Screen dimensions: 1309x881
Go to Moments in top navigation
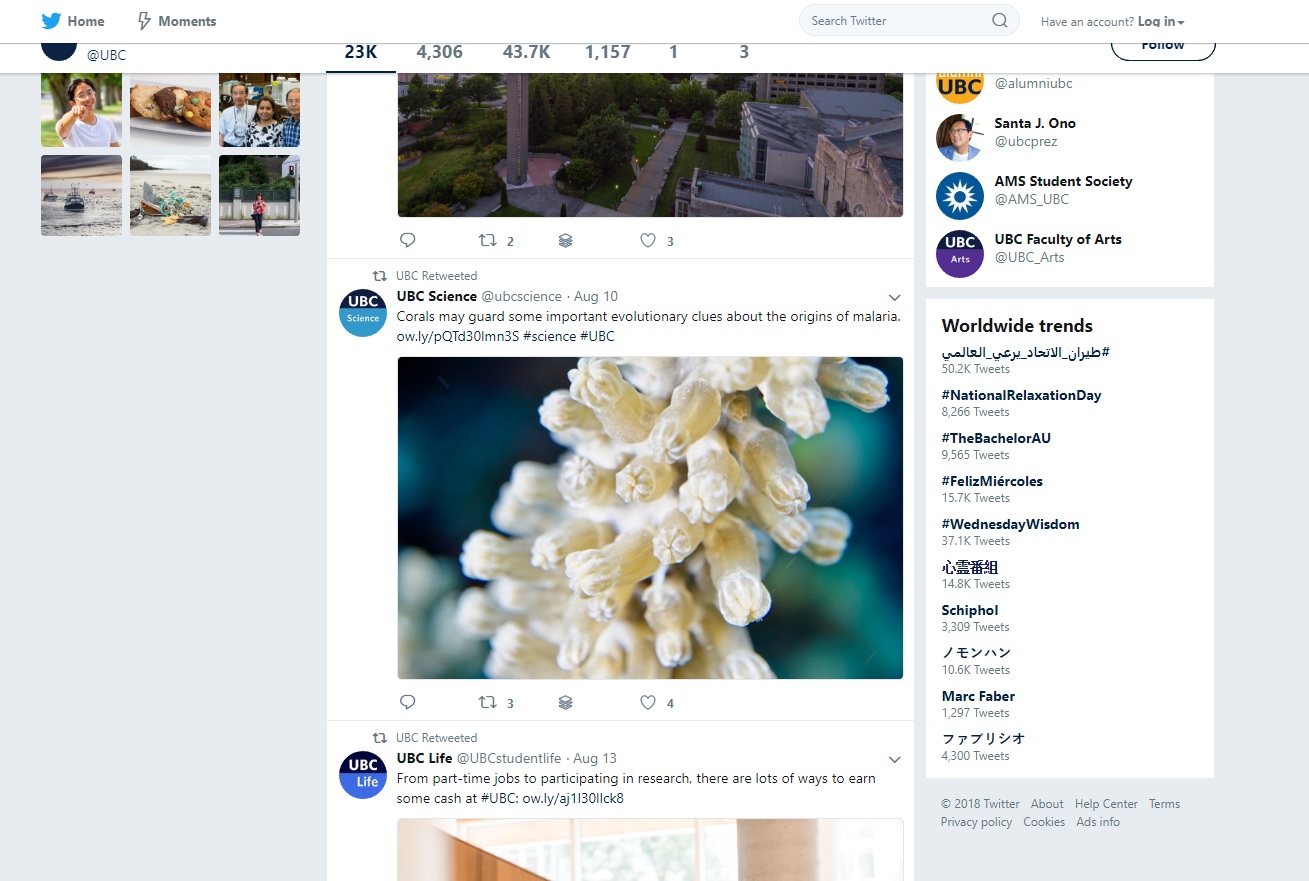187,21
